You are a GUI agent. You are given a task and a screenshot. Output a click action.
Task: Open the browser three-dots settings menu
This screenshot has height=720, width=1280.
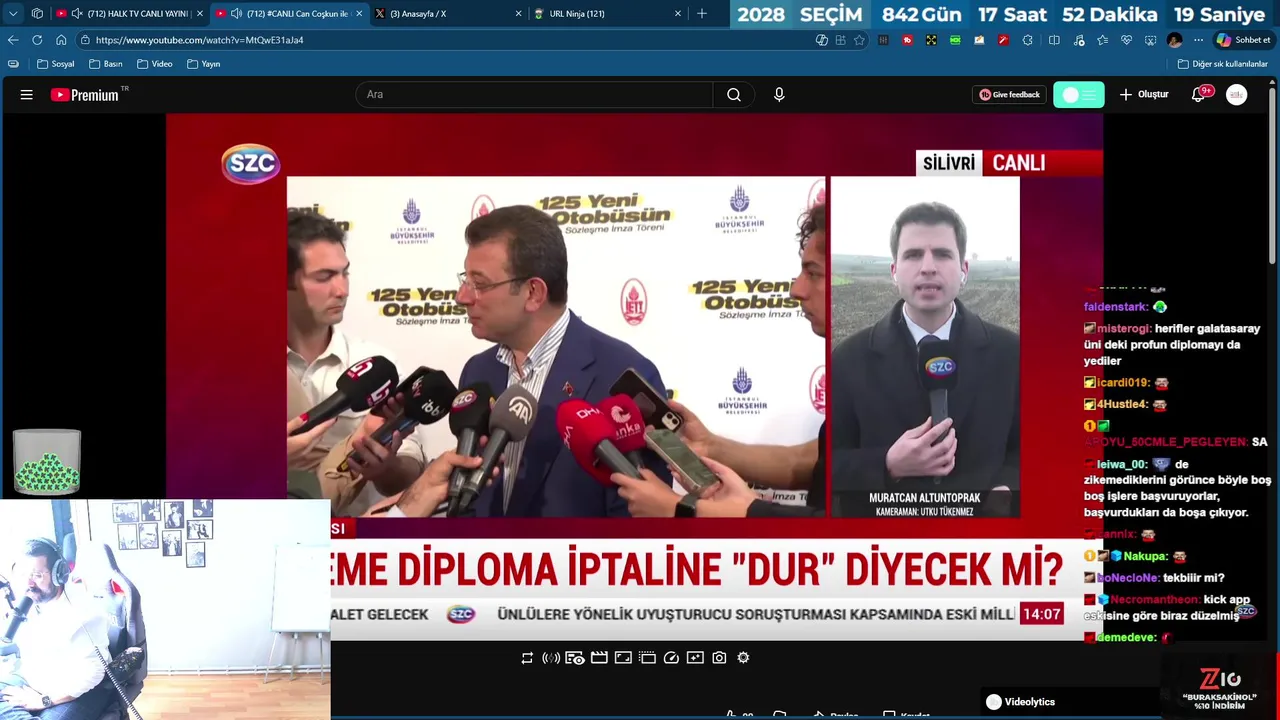coord(1198,40)
